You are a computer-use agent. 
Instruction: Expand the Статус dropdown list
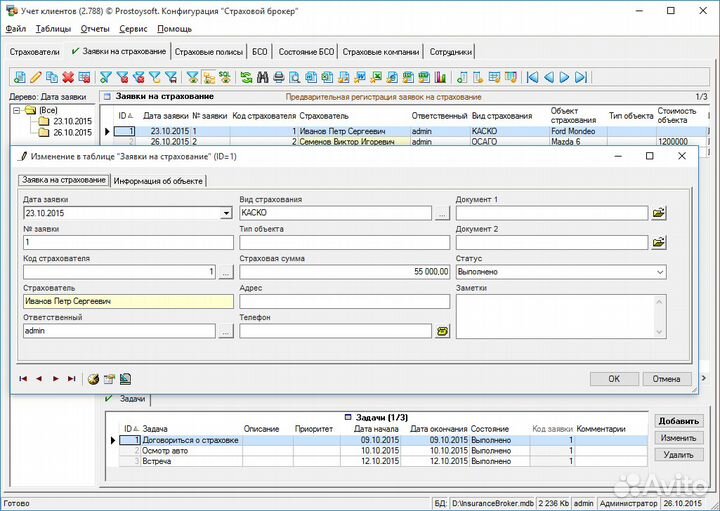click(660, 271)
